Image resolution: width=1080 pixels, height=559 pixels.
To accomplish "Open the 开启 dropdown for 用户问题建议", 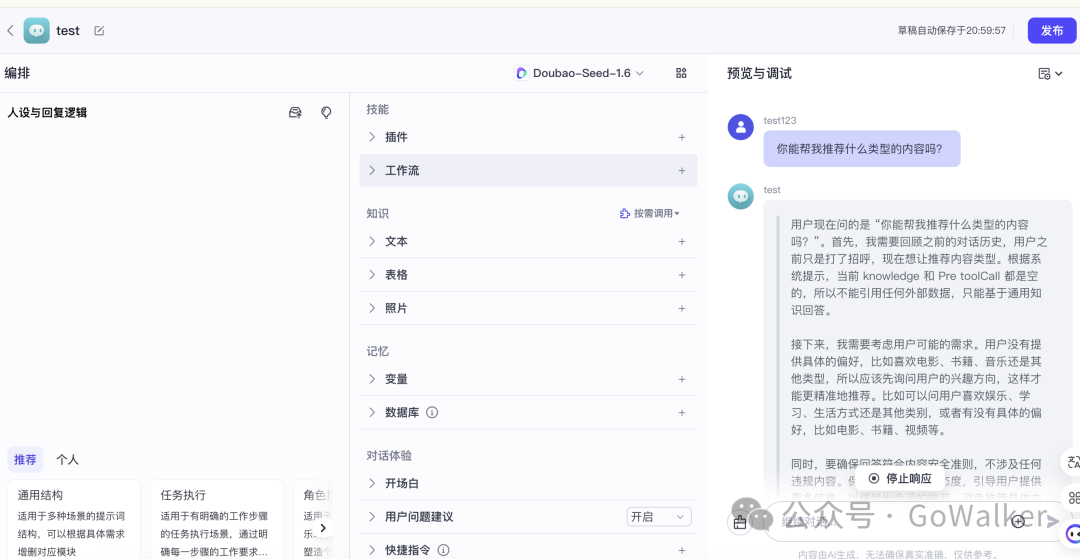I will tap(659, 516).
